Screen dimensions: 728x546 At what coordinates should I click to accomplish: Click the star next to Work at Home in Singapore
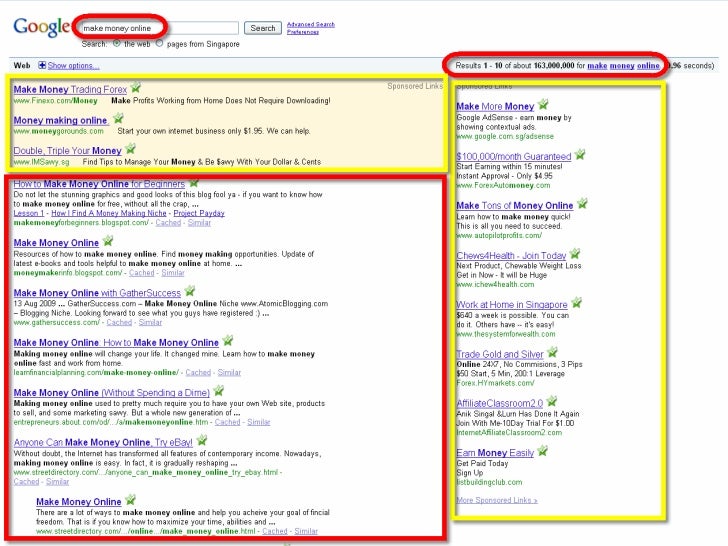point(577,303)
